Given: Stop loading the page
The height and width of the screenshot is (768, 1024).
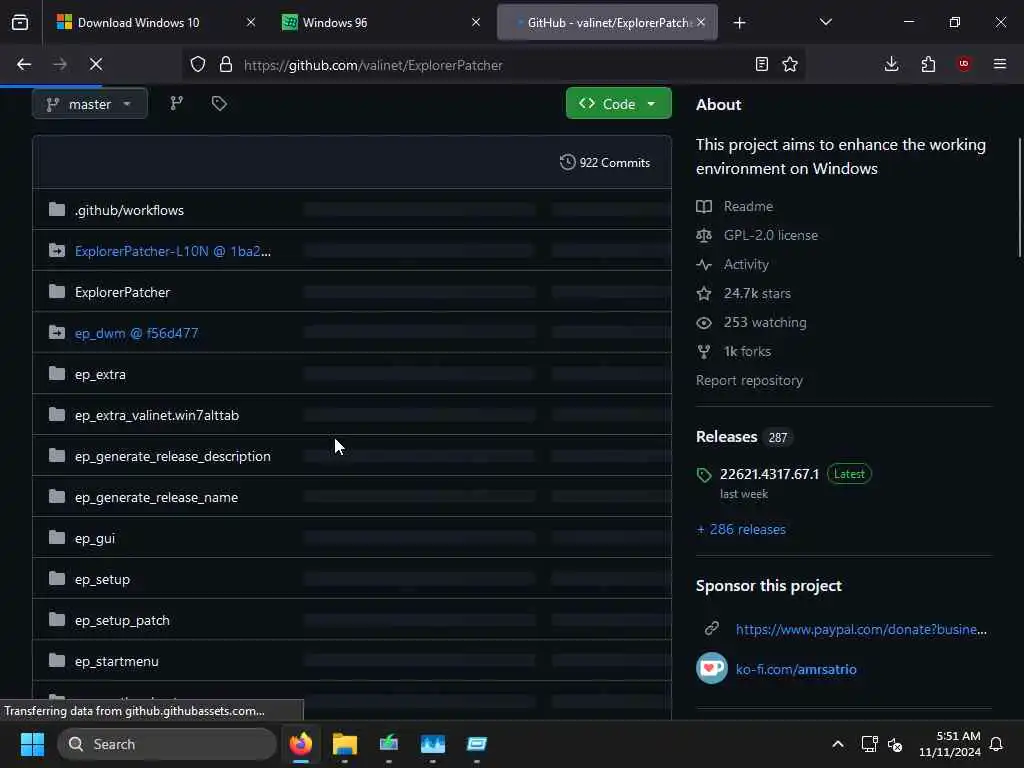Looking at the screenshot, I should coord(96,64).
